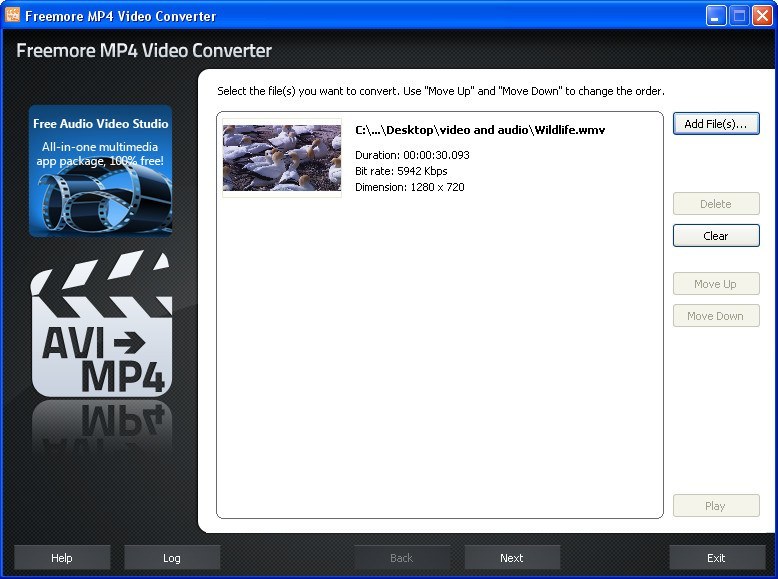Image resolution: width=778 pixels, height=579 pixels.
Task: Clear the file list with Clear button
Action: (716, 236)
